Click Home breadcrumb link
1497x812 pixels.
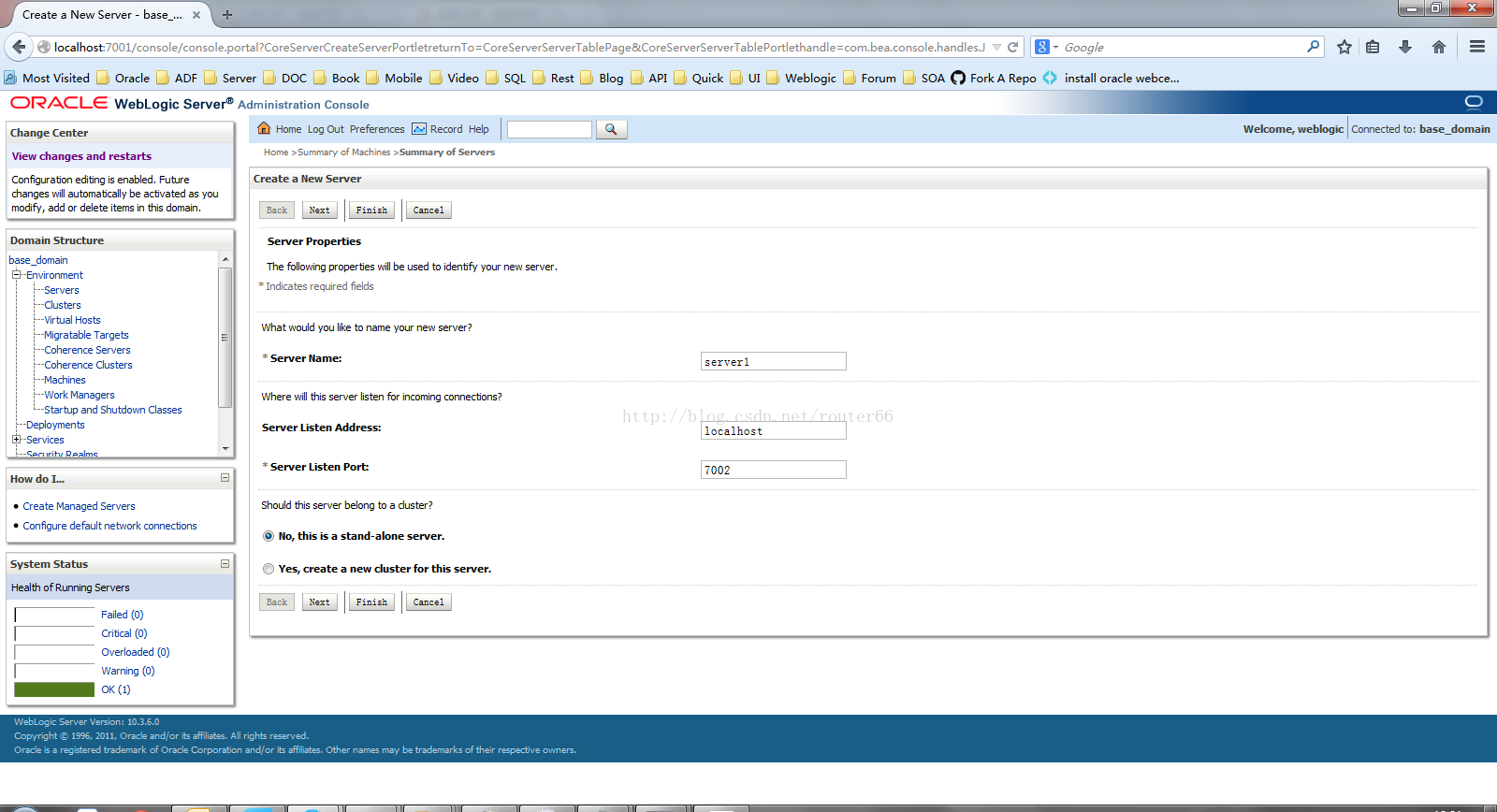276,152
